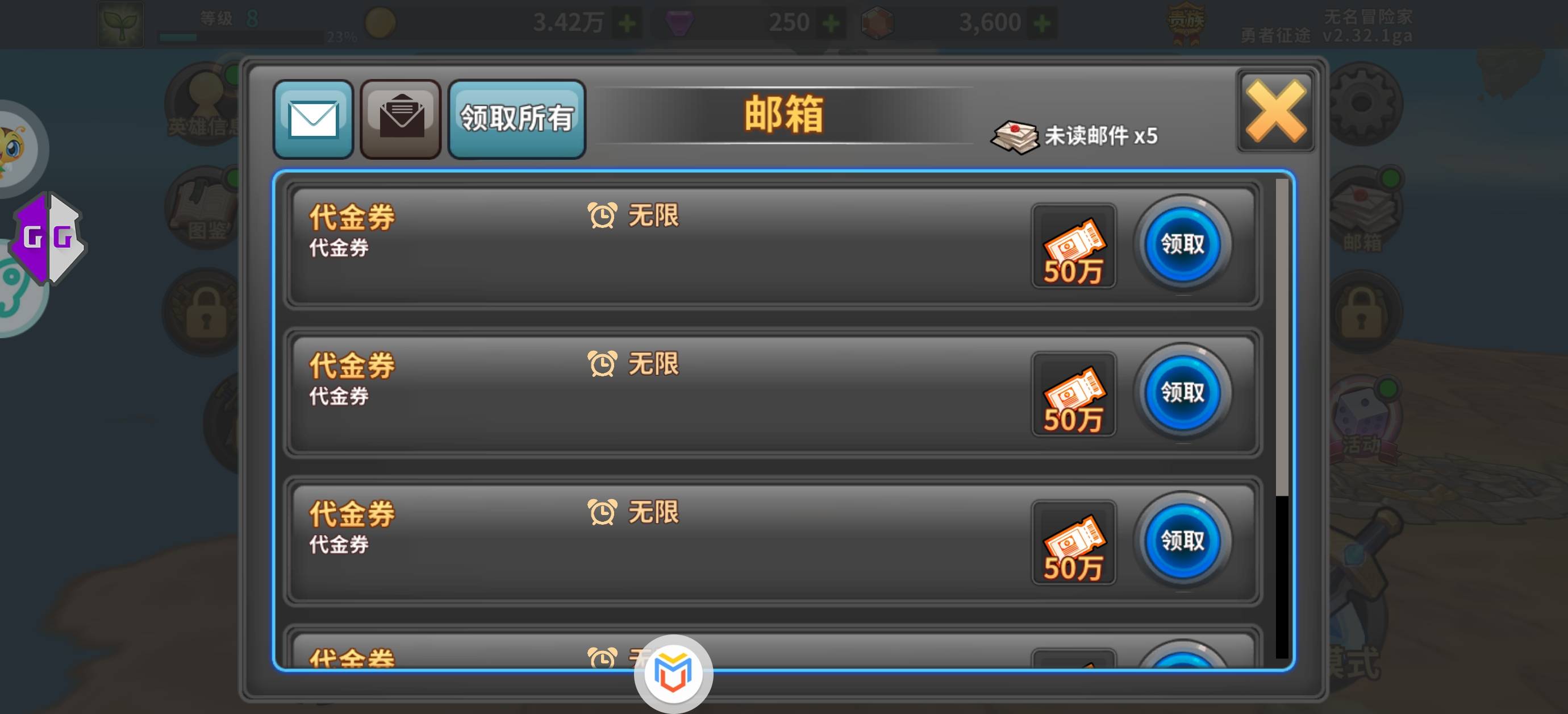Claim the second 代金券 voucher reward
Image resolution: width=1568 pixels, height=714 pixels.
[1182, 392]
